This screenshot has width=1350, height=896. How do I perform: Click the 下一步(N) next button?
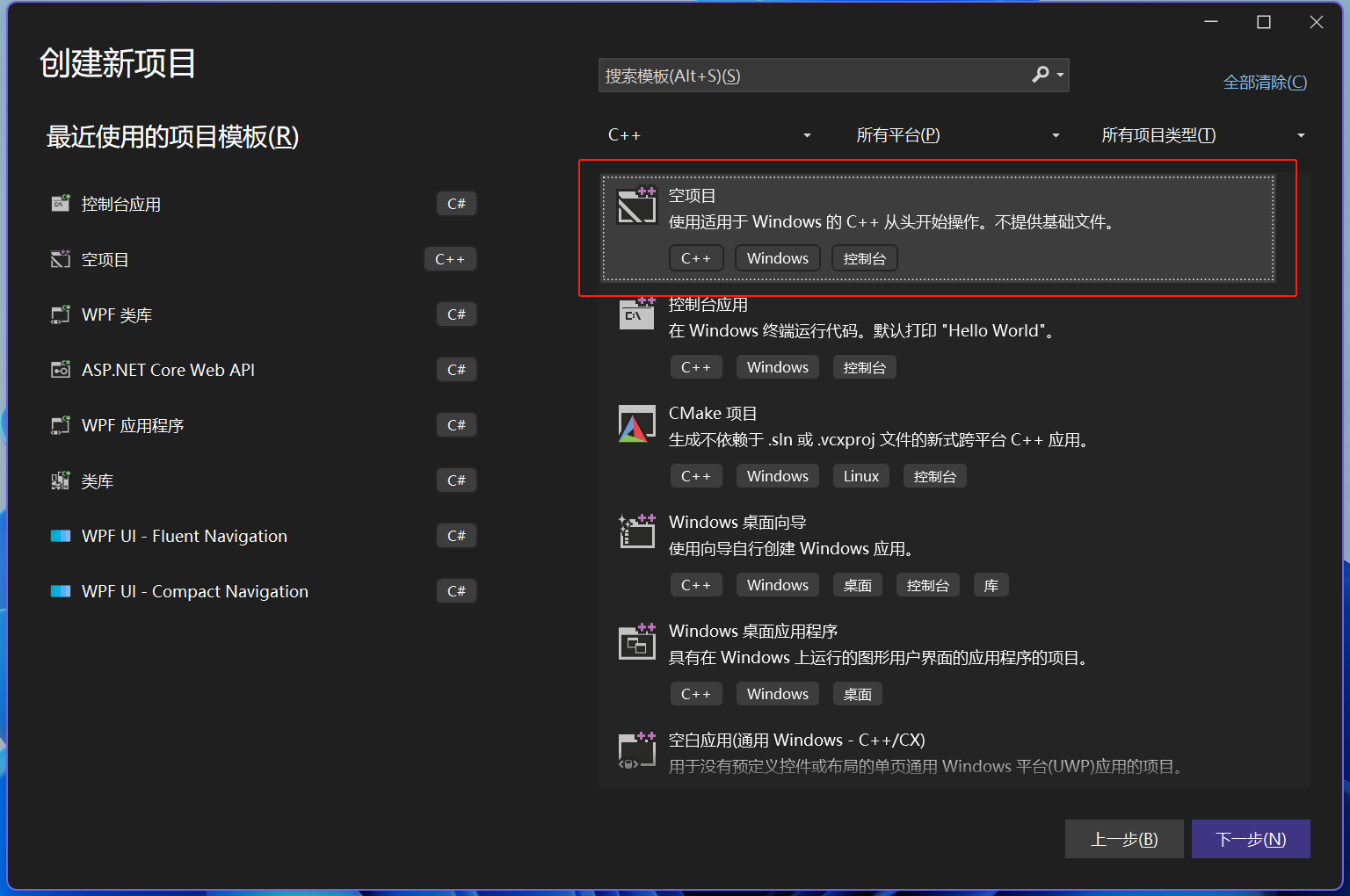coord(1251,839)
